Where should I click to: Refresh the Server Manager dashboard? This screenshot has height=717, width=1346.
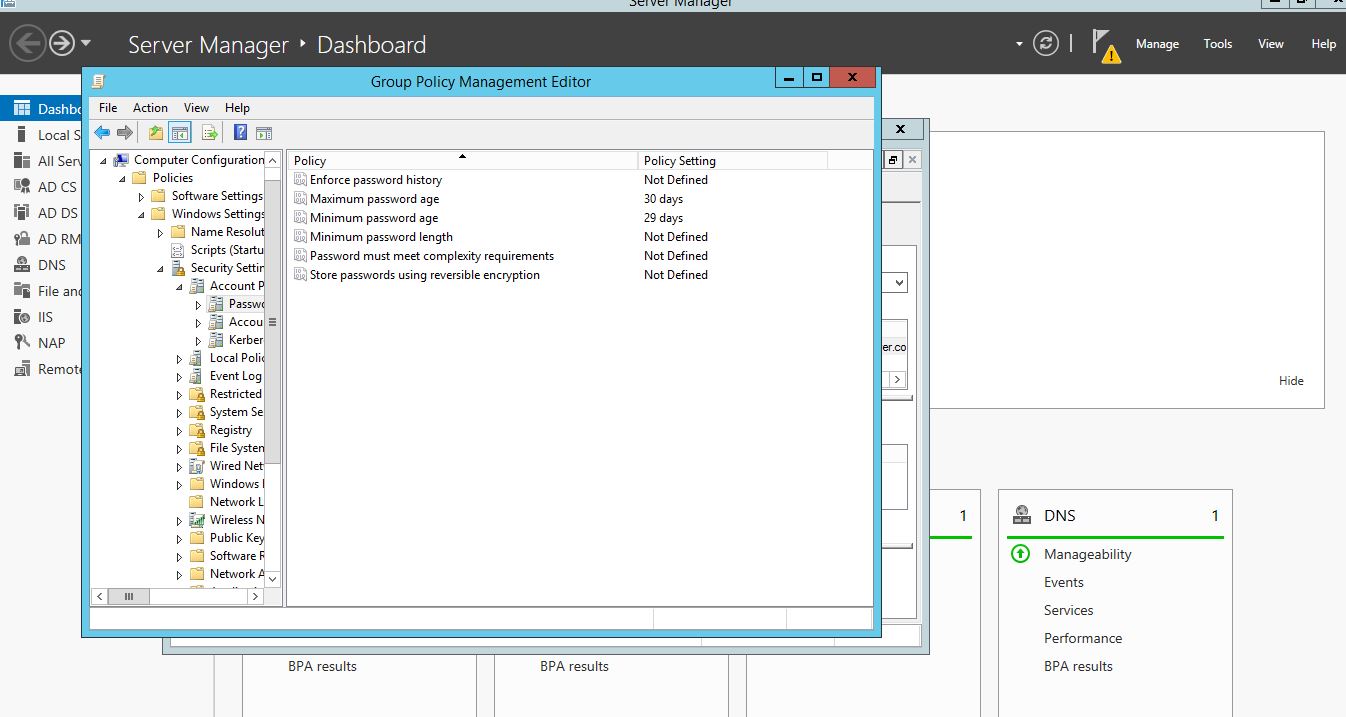pyautogui.click(x=1046, y=44)
